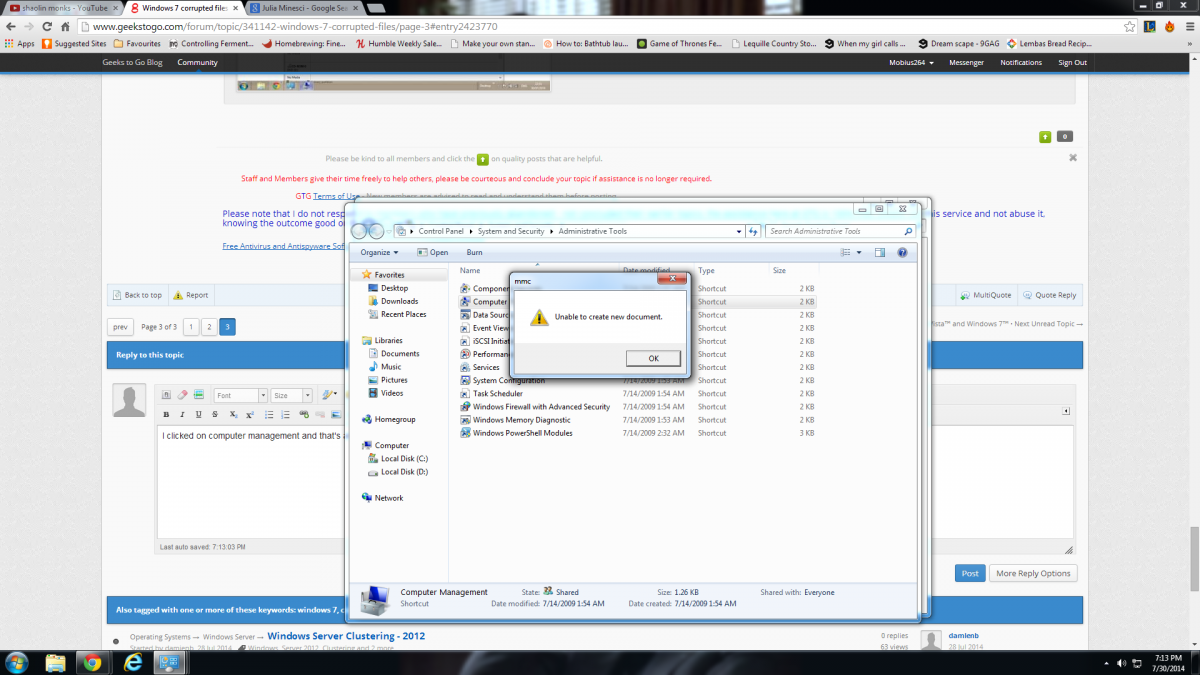Open Notifications in the forum header
The height and width of the screenshot is (675, 1200).
[x=1021, y=62]
